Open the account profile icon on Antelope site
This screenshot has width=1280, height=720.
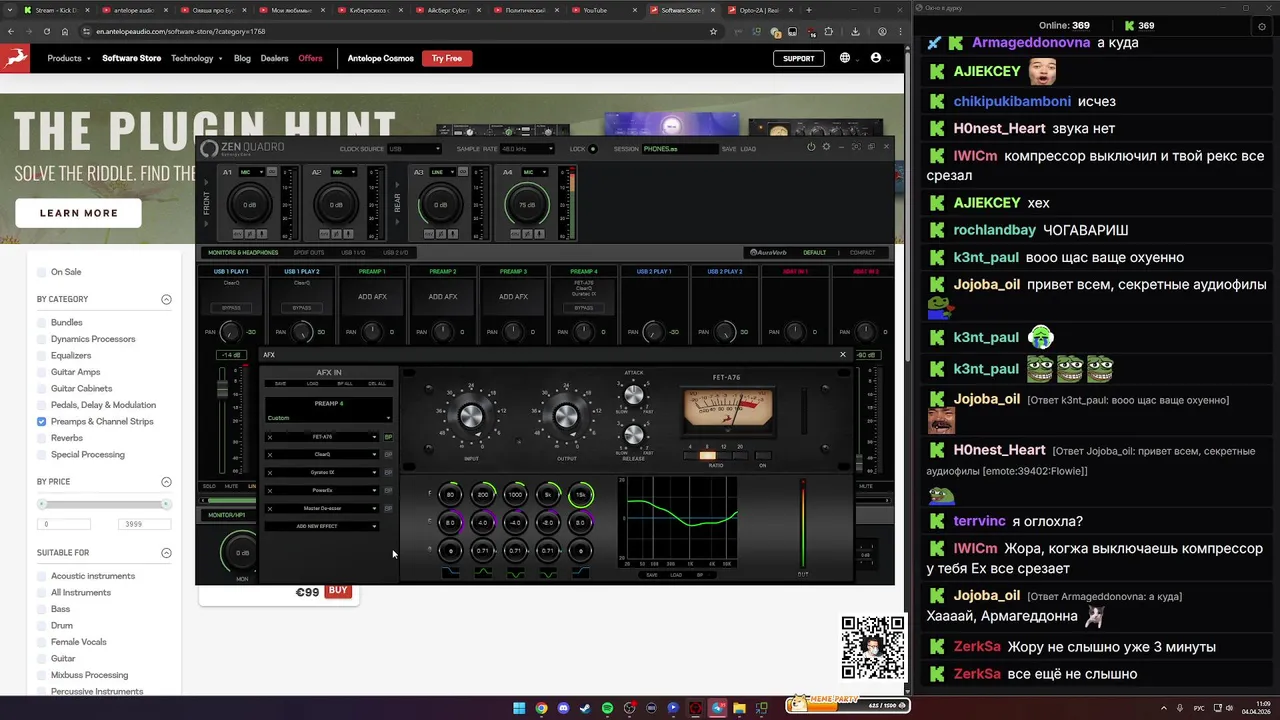876,58
